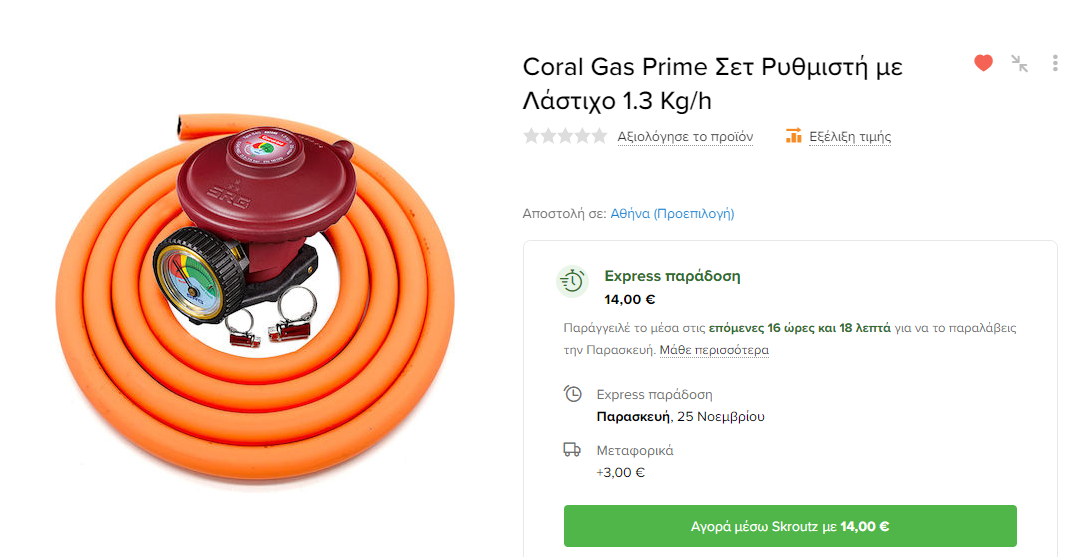
Task: Change shipping location Αθήνα (Προεπιλογή)
Action: [x=672, y=214]
